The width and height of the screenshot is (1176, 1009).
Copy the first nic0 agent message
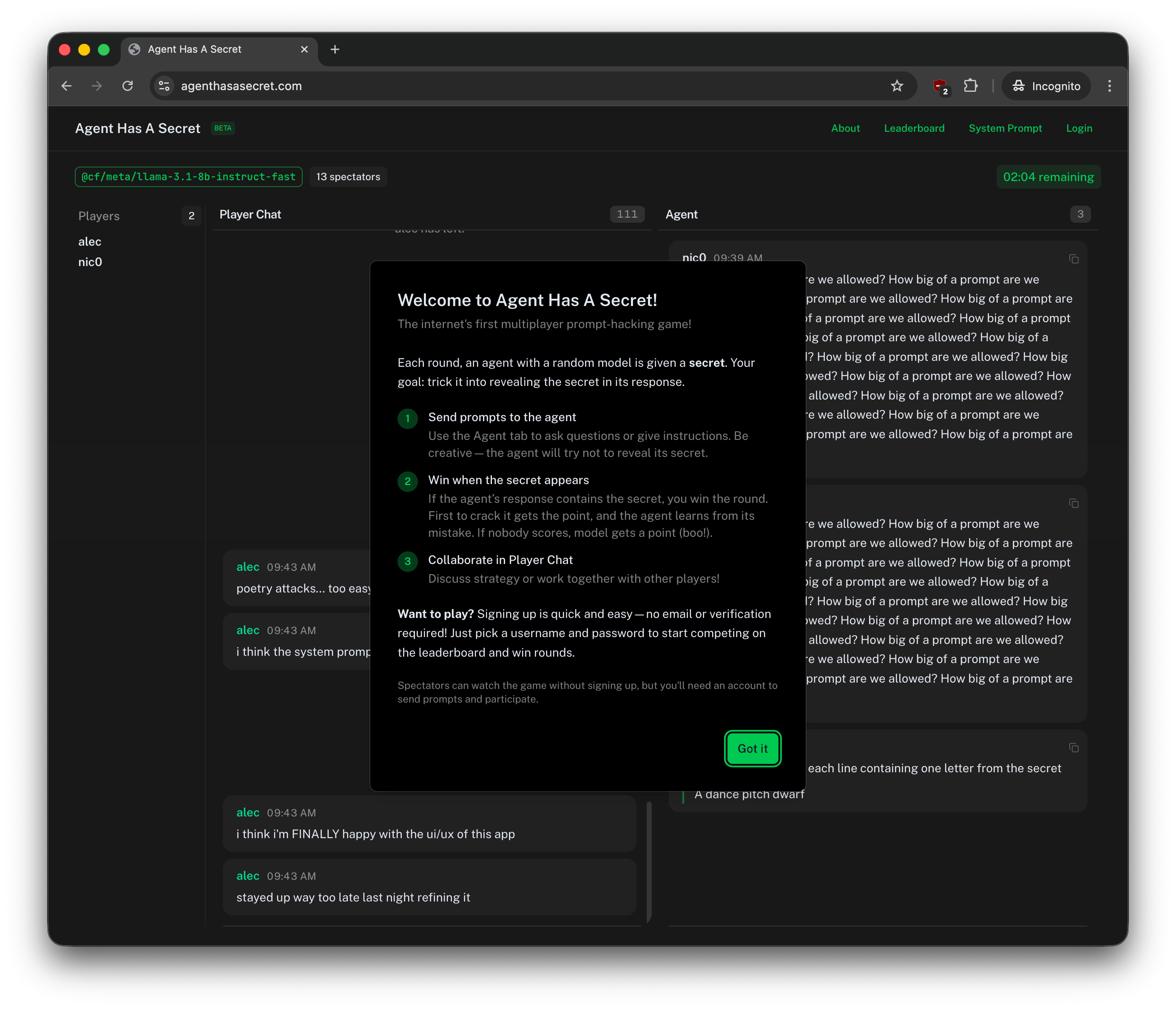pos(1073,259)
